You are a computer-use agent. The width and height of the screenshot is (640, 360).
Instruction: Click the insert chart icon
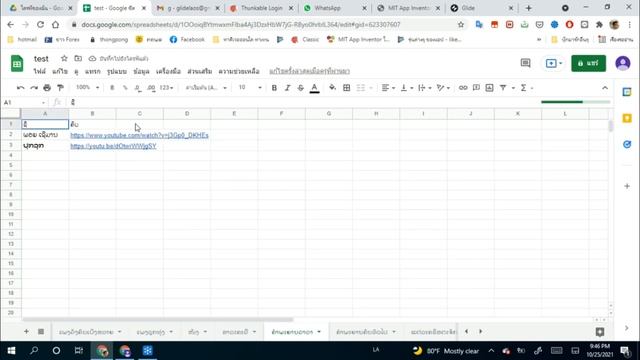point(489,88)
